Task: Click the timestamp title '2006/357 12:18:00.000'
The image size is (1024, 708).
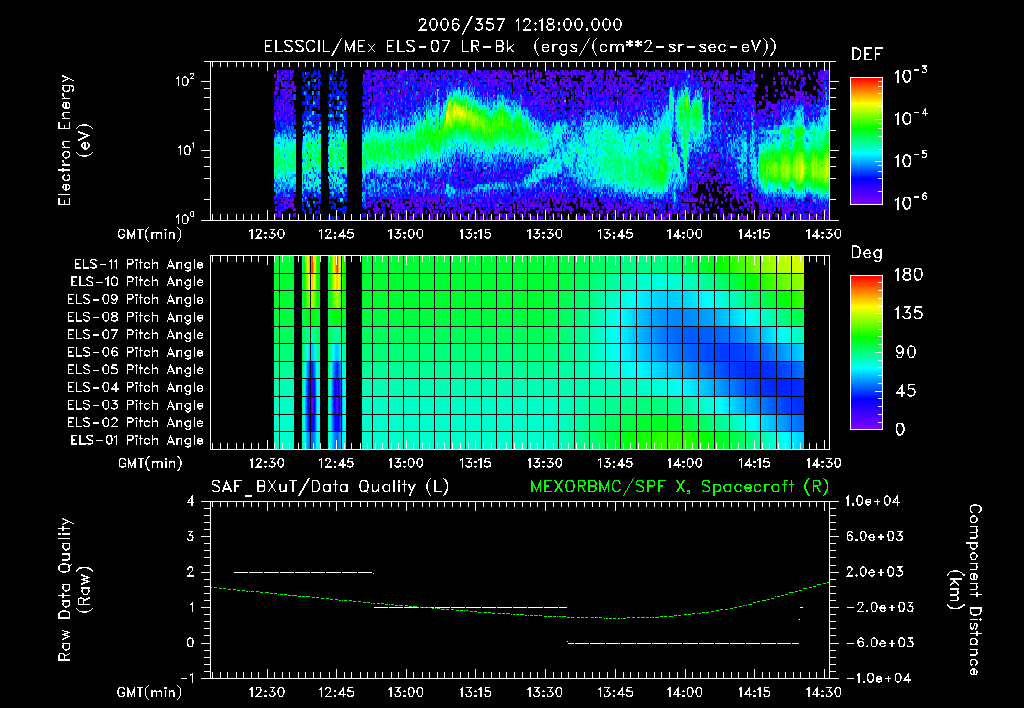Action: 520,25
